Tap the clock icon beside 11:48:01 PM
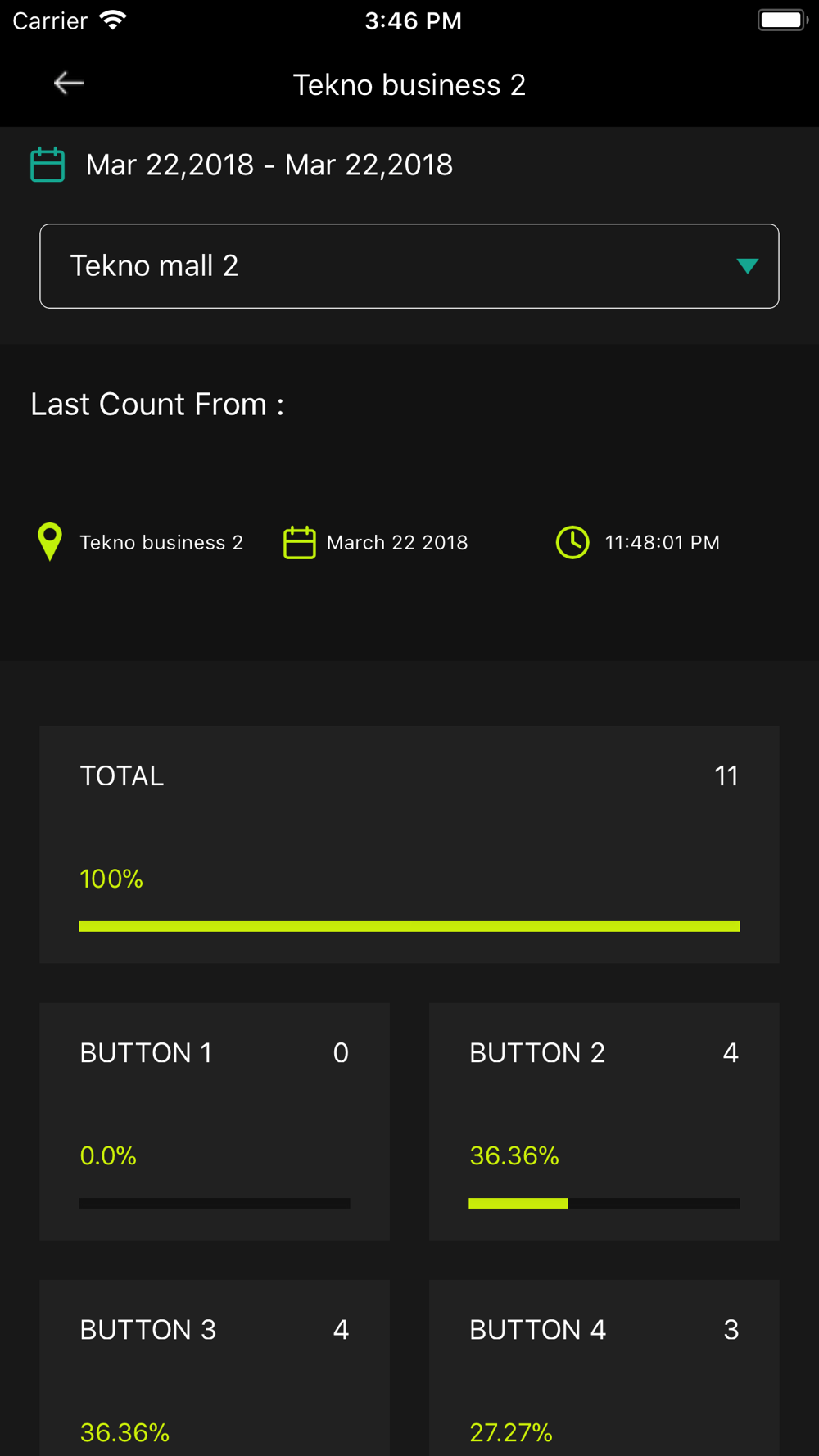The image size is (819, 1456). tap(572, 542)
